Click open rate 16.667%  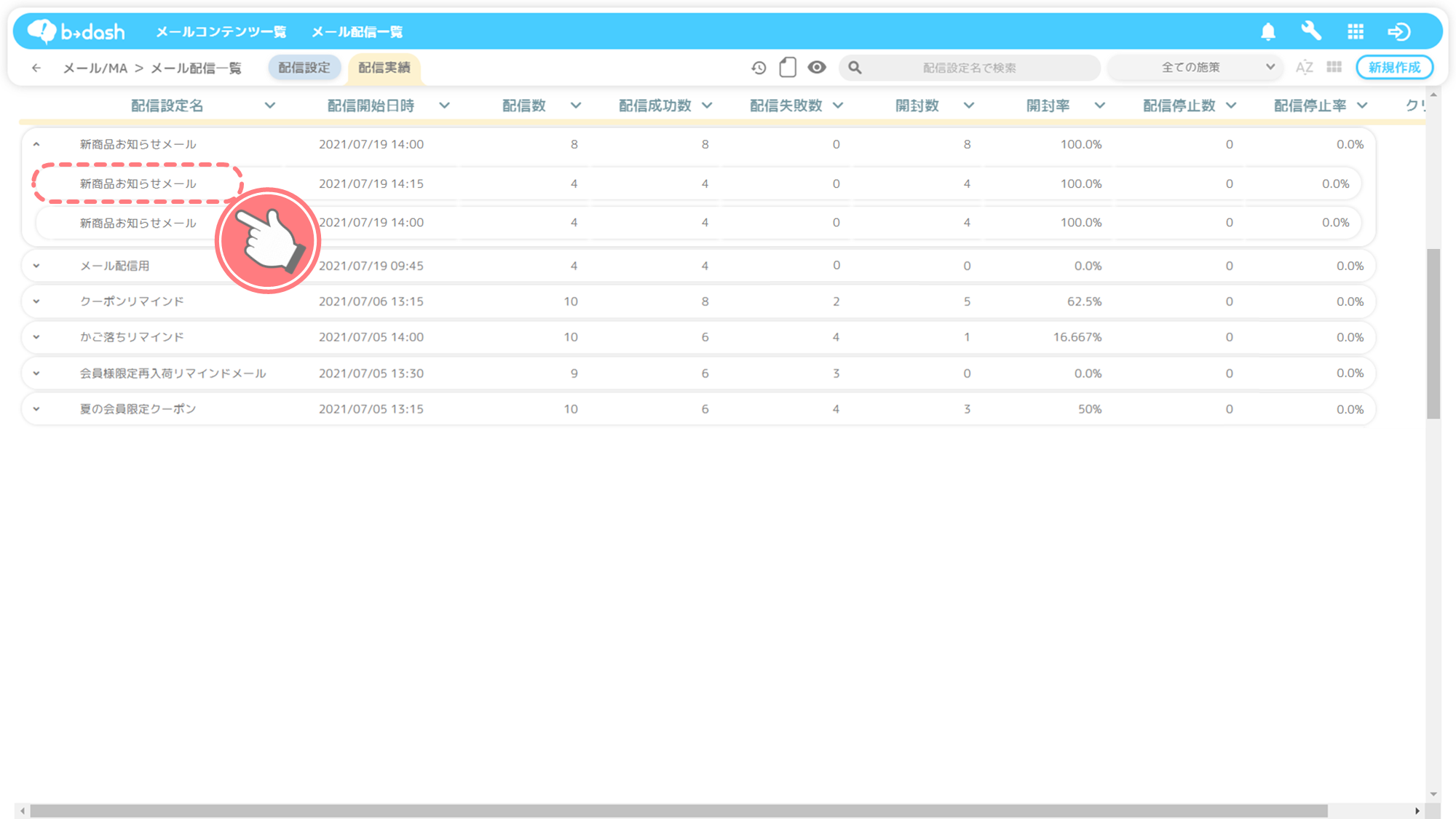pyautogui.click(x=1077, y=337)
